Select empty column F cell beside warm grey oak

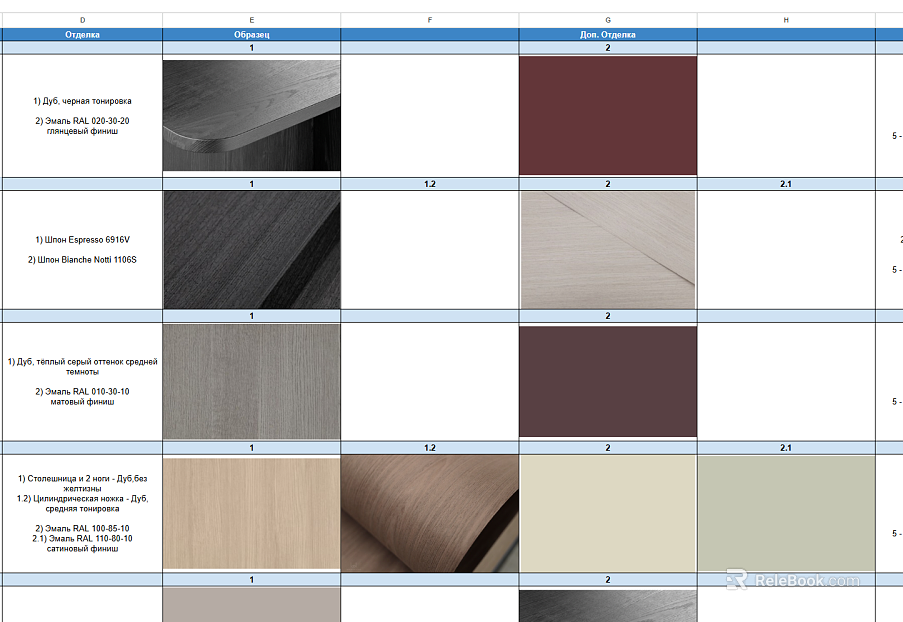coord(430,382)
